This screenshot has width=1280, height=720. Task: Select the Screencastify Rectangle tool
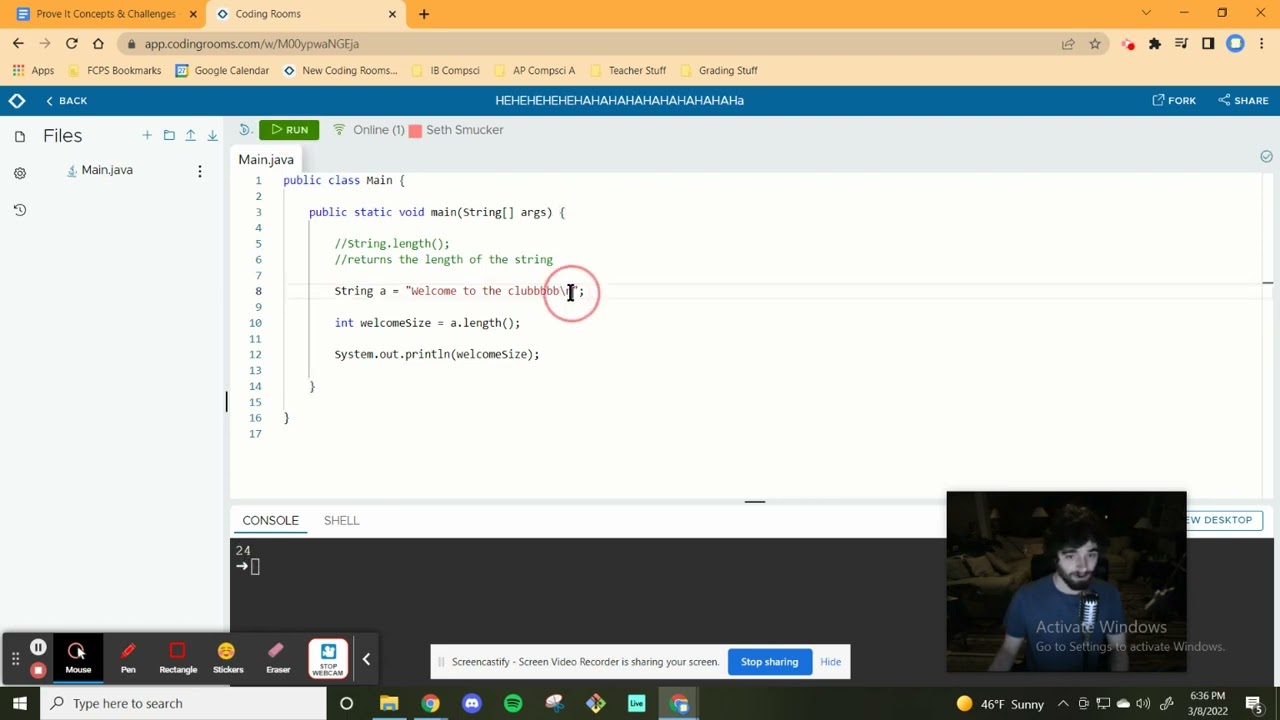pyautogui.click(x=178, y=658)
